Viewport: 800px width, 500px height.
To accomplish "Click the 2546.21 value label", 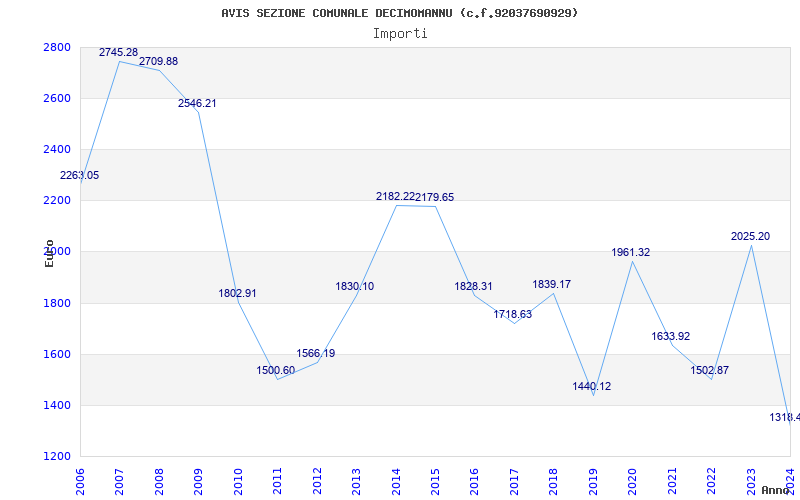I will (x=197, y=103).
